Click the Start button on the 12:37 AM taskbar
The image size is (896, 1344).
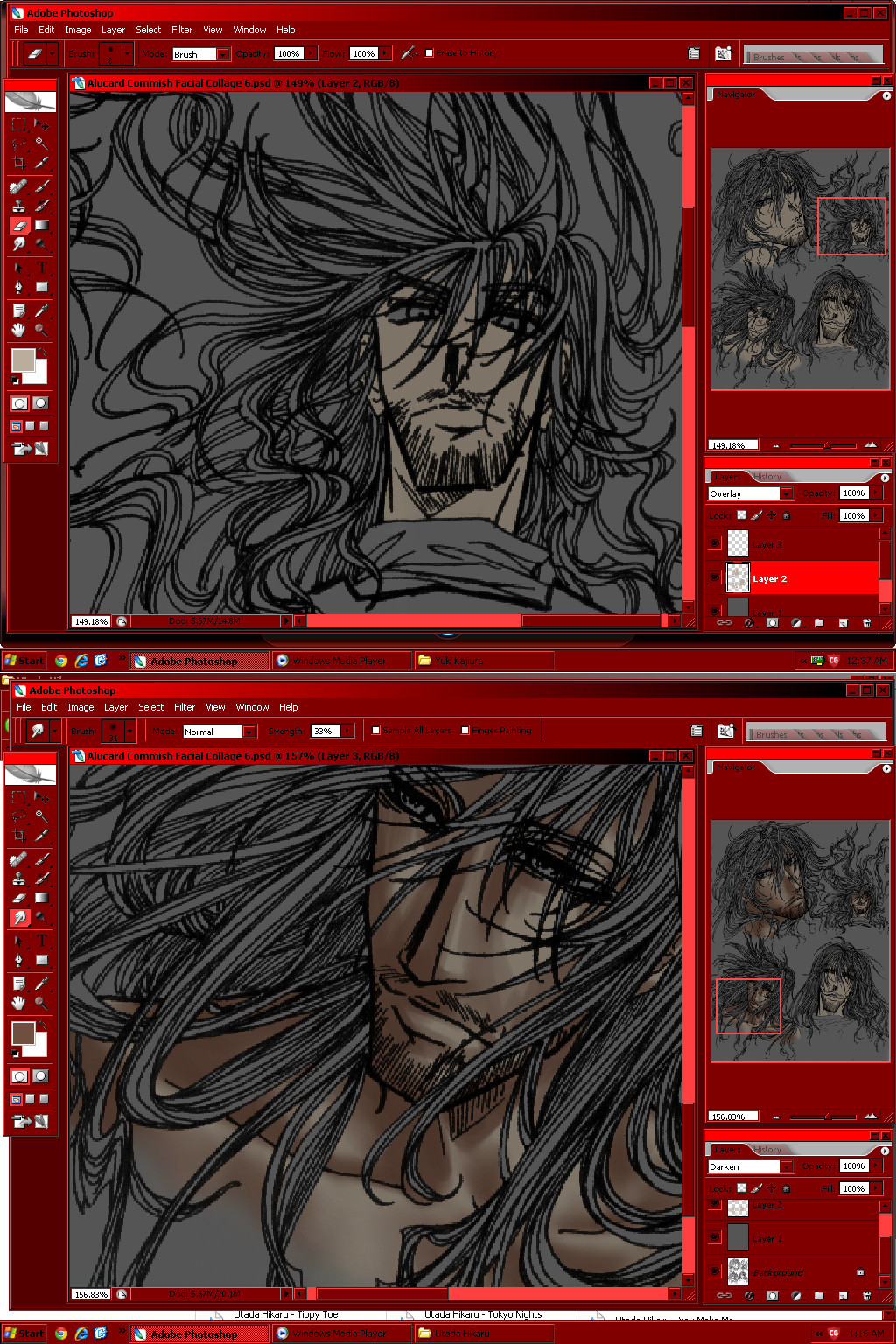24,661
